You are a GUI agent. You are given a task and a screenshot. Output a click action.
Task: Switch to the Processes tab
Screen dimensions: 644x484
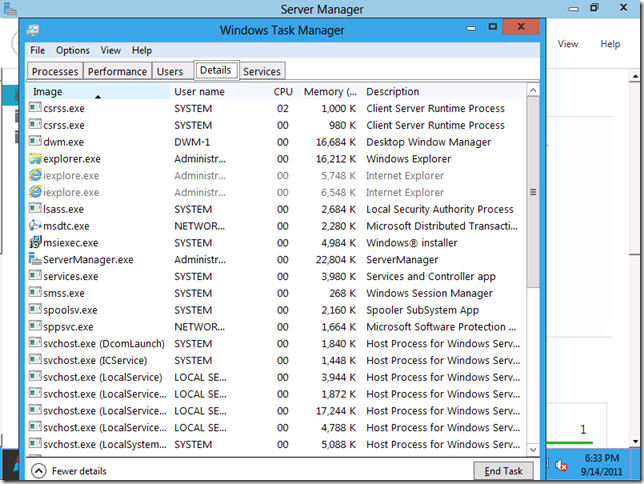click(55, 71)
